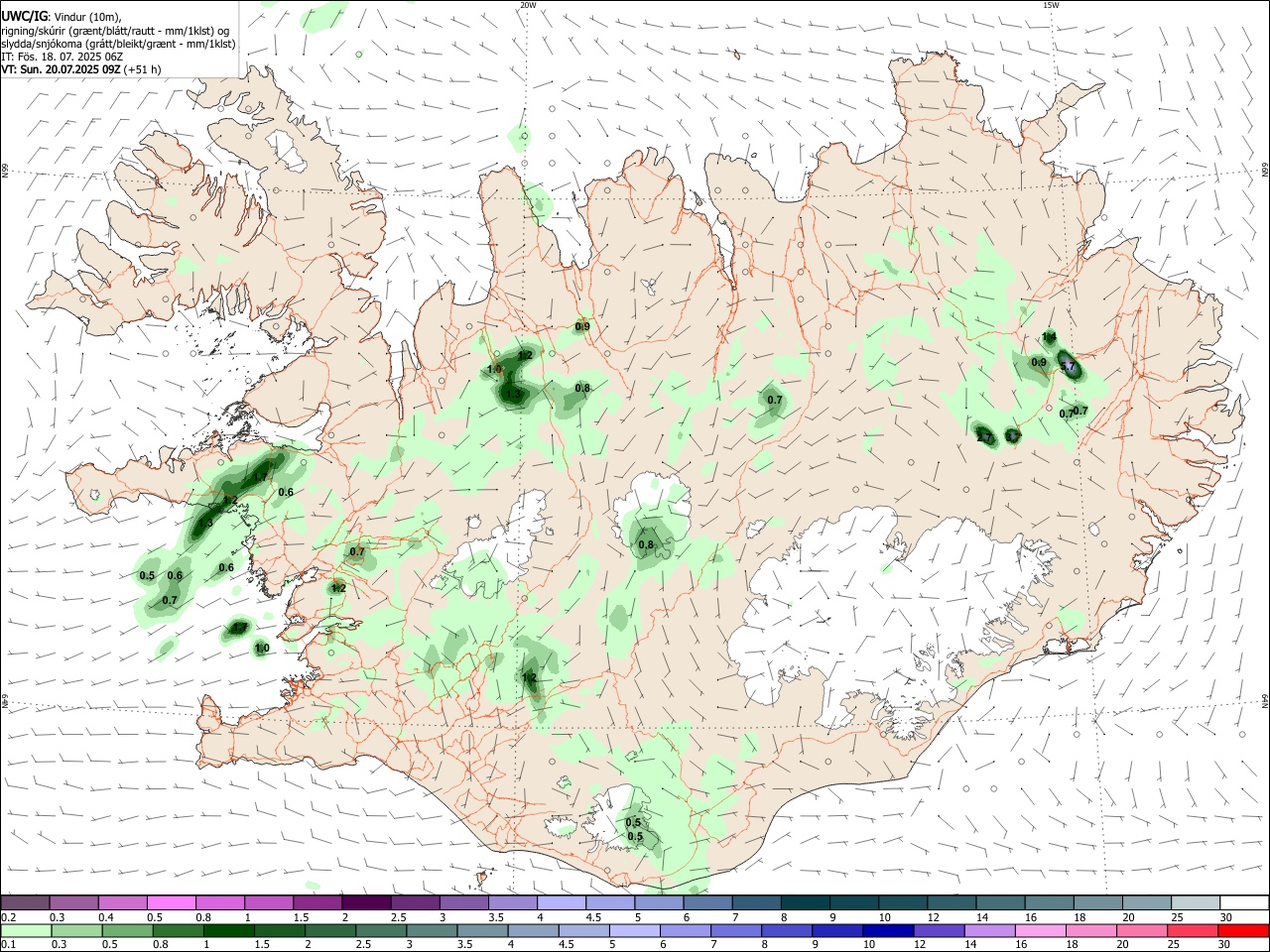
Task: Click the 20W longitude label at top
Action: point(528,5)
